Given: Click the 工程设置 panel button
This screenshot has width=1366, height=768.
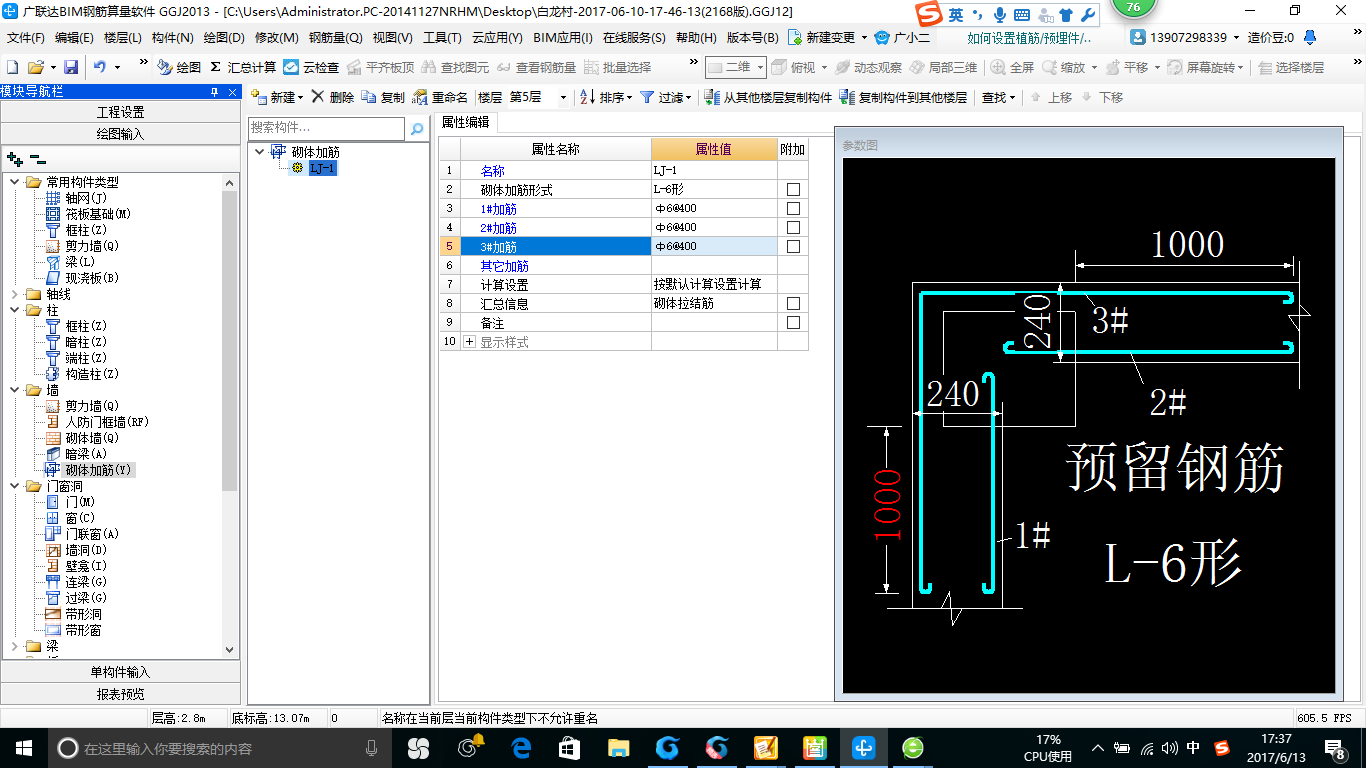Looking at the screenshot, I should [120, 112].
